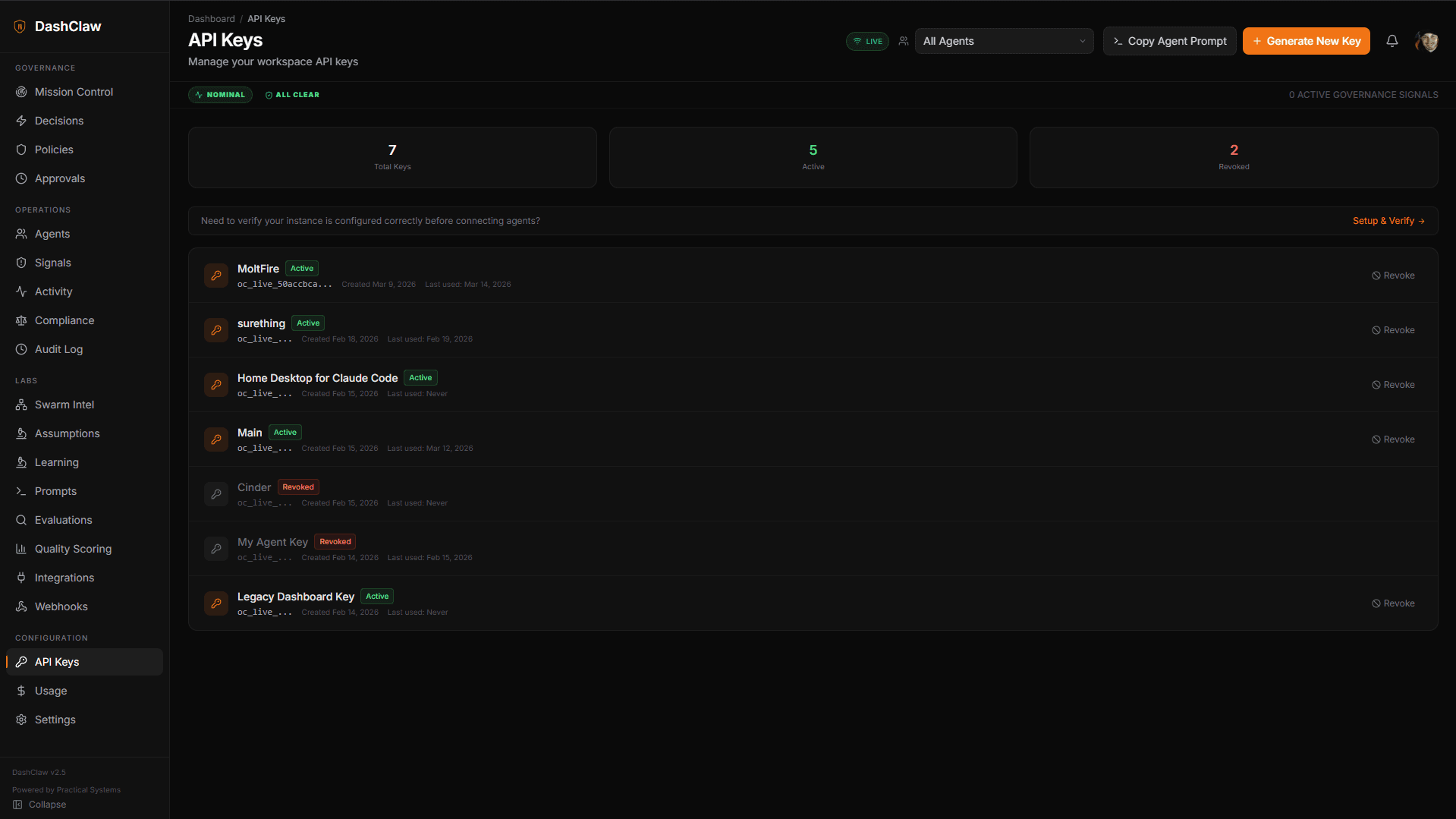Screen dimensions: 1456x819
Task: Open the All Agents dropdown
Action: tap(1003, 41)
